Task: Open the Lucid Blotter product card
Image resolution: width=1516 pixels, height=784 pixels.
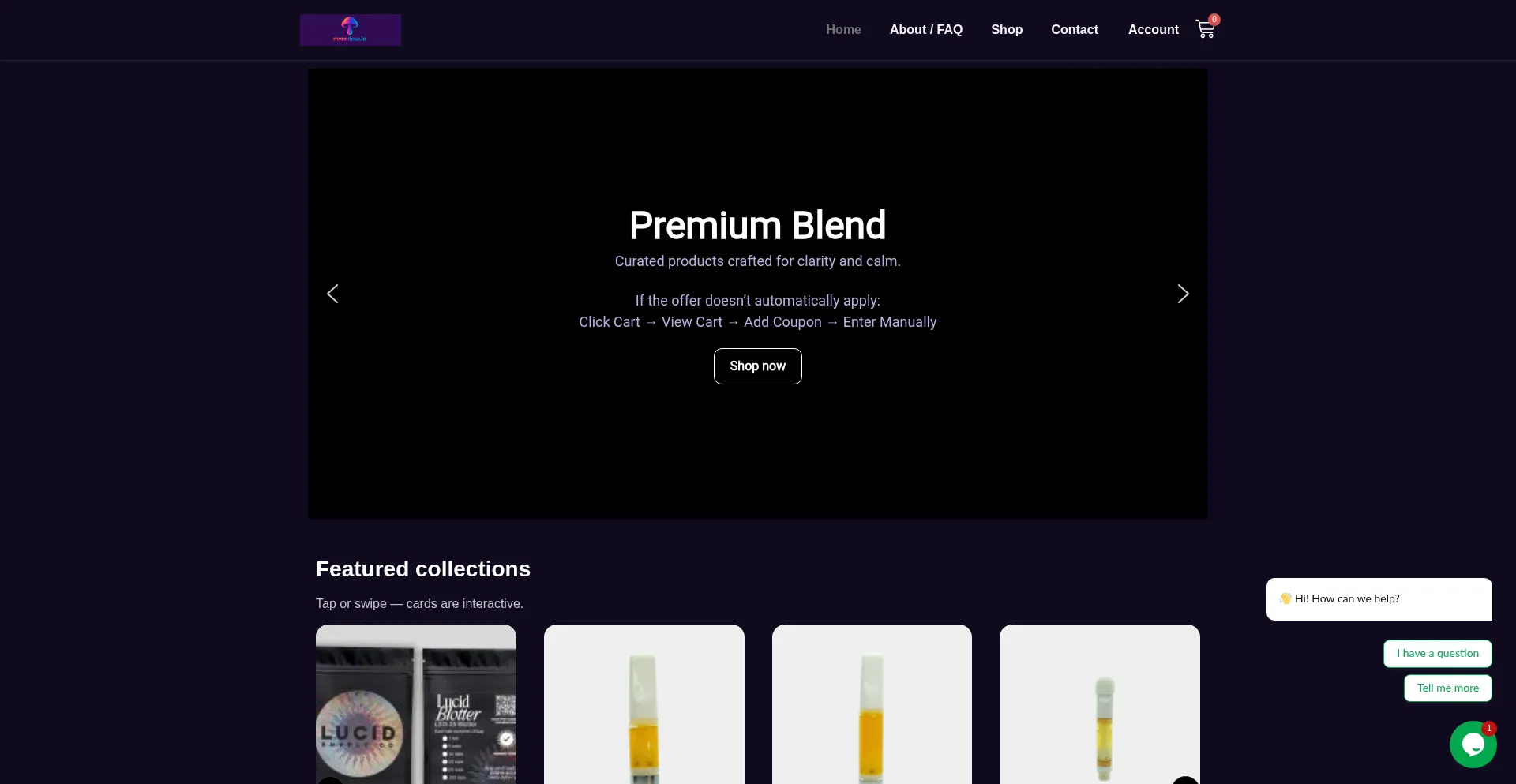Action: click(x=416, y=704)
